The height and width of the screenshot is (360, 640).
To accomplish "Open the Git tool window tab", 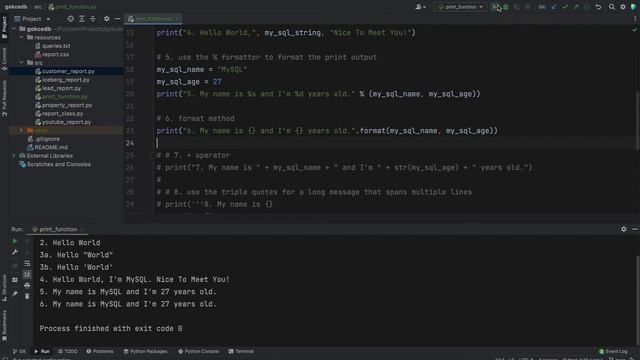I will 19,351.
